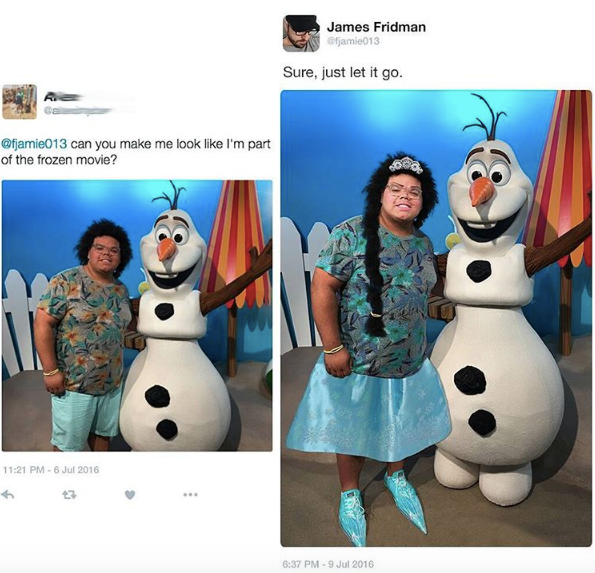Open the @fjamie013 handle under James Fridman
Screen dimensions: 595x573
click(x=353, y=41)
